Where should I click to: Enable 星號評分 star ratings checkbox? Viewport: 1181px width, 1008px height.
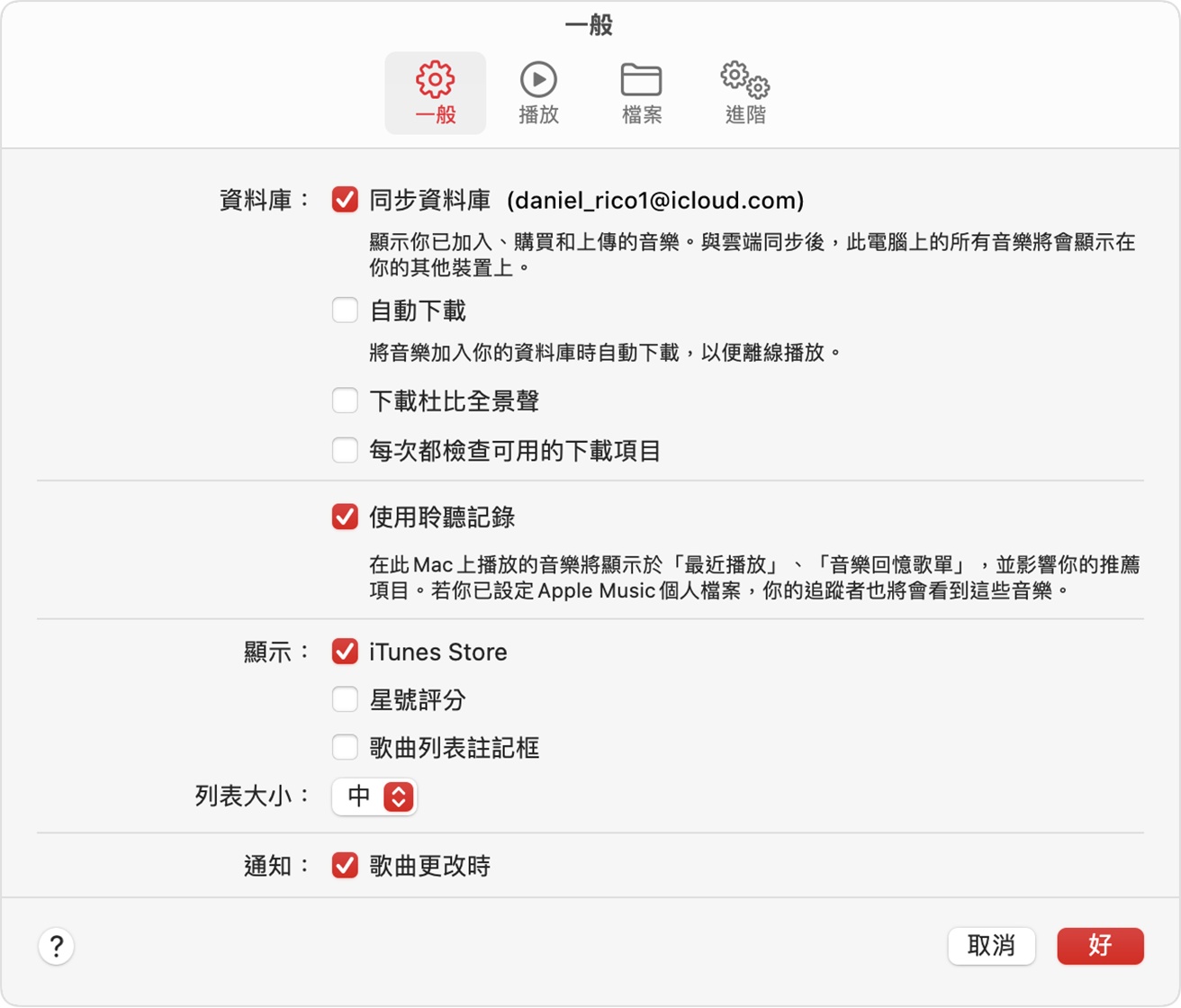pyautogui.click(x=345, y=699)
